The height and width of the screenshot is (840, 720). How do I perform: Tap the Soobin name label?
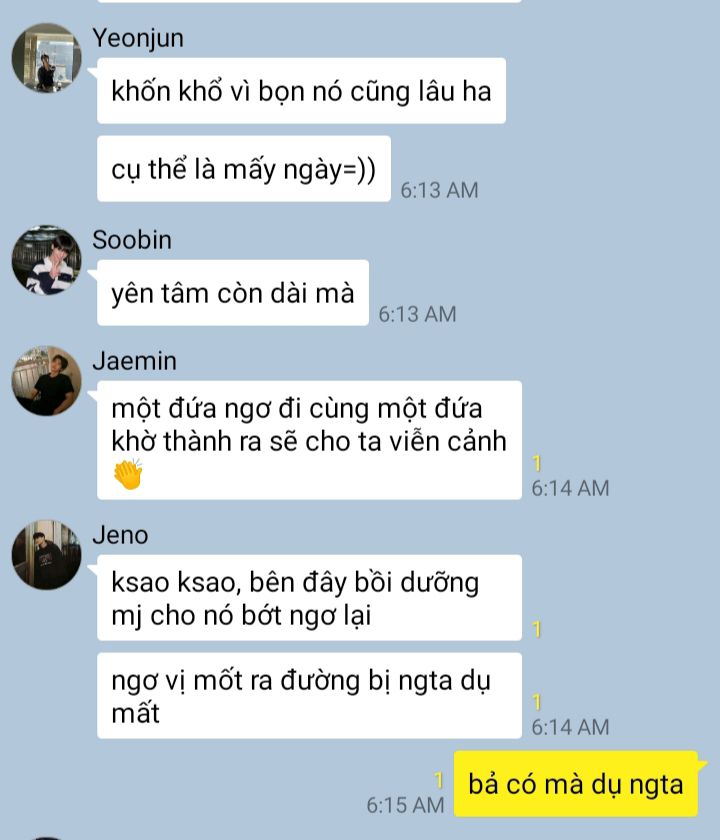point(132,240)
